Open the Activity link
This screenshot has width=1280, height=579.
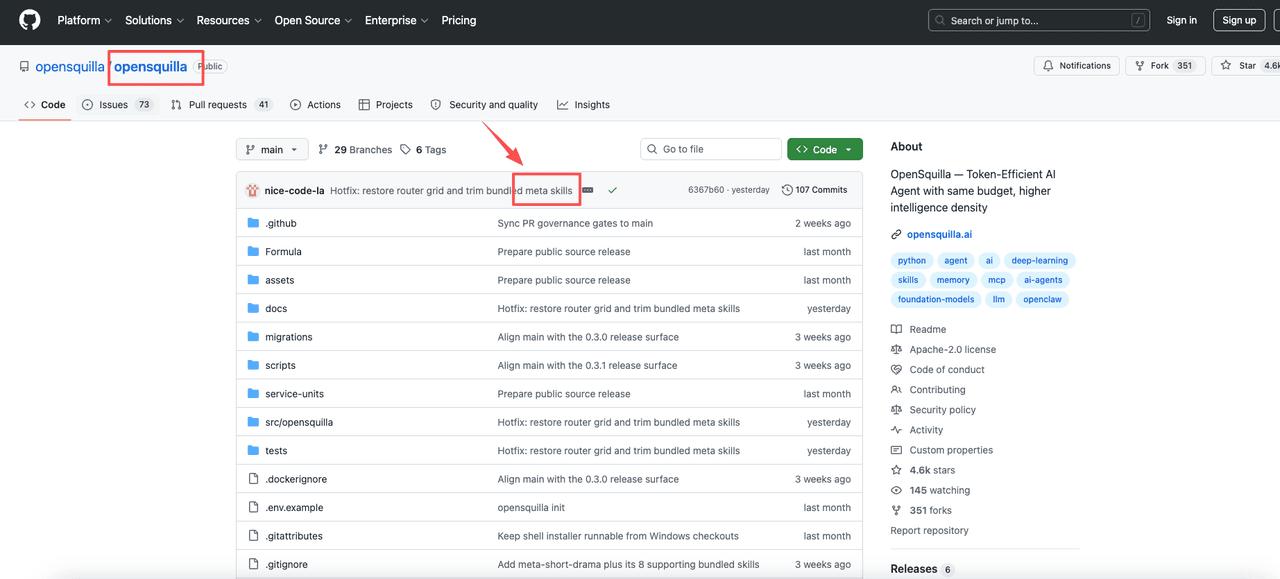926,430
